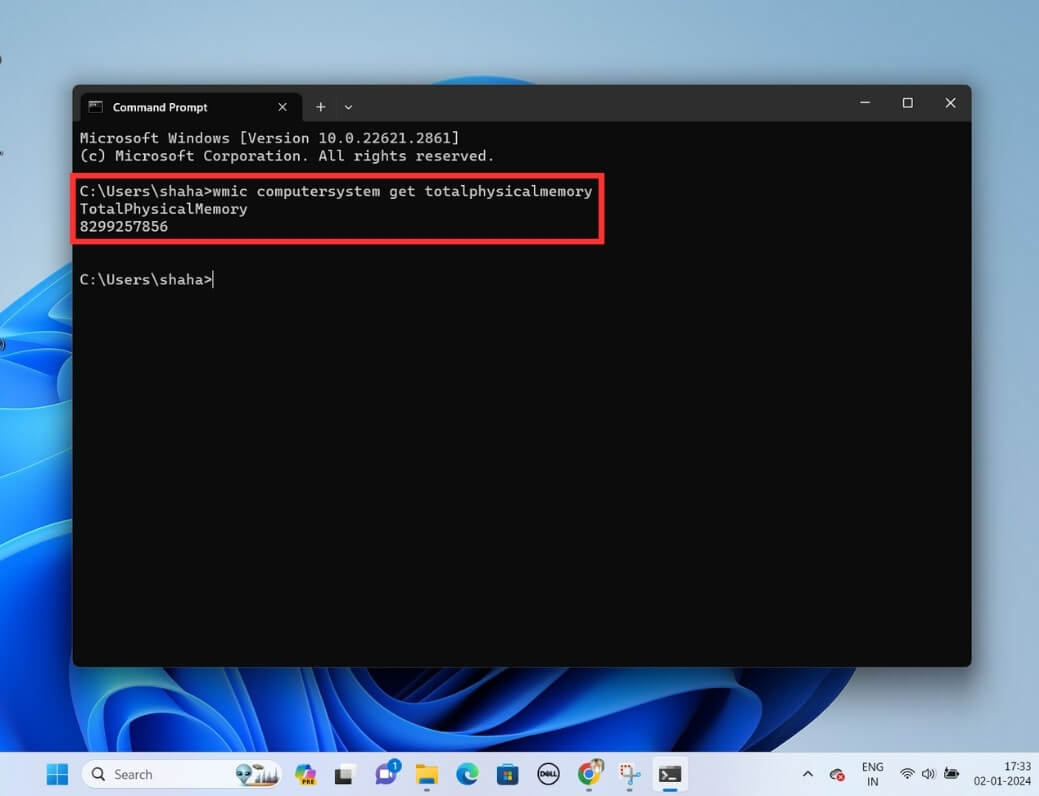Open the Microsoft Store from the taskbar

pyautogui.click(x=507, y=774)
